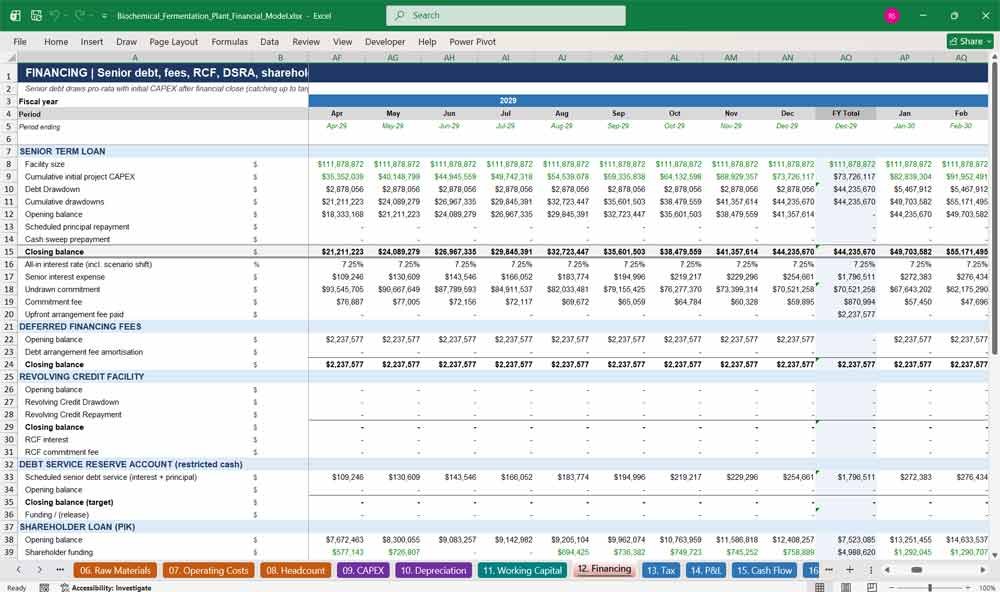Open the File menu

pos(20,41)
